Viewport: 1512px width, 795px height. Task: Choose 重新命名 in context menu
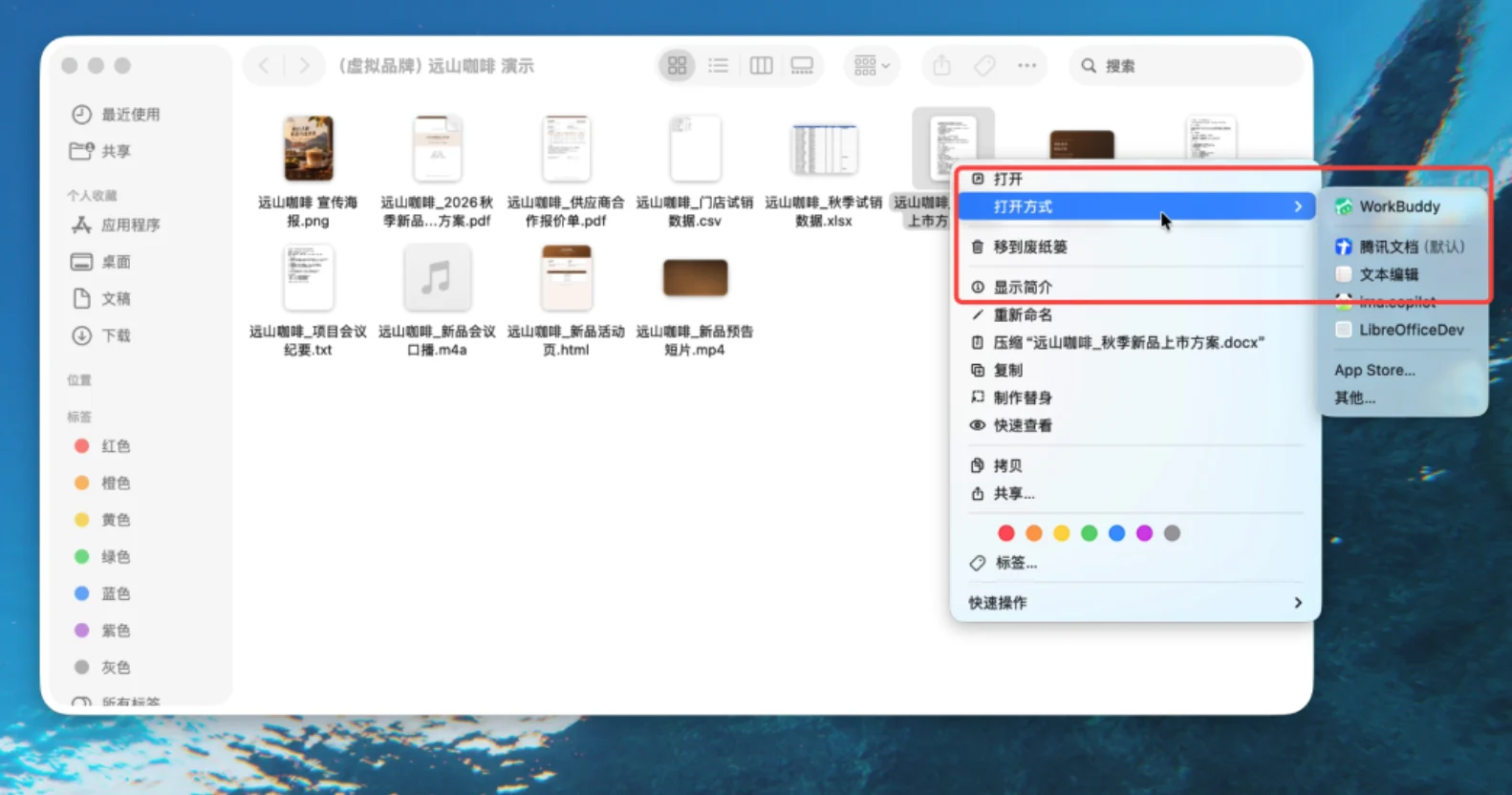(x=1135, y=314)
